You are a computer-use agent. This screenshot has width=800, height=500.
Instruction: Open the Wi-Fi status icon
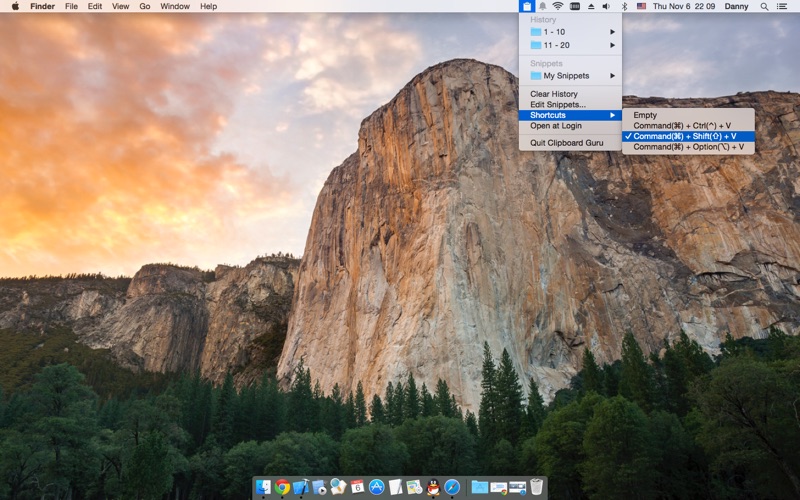(x=558, y=6)
